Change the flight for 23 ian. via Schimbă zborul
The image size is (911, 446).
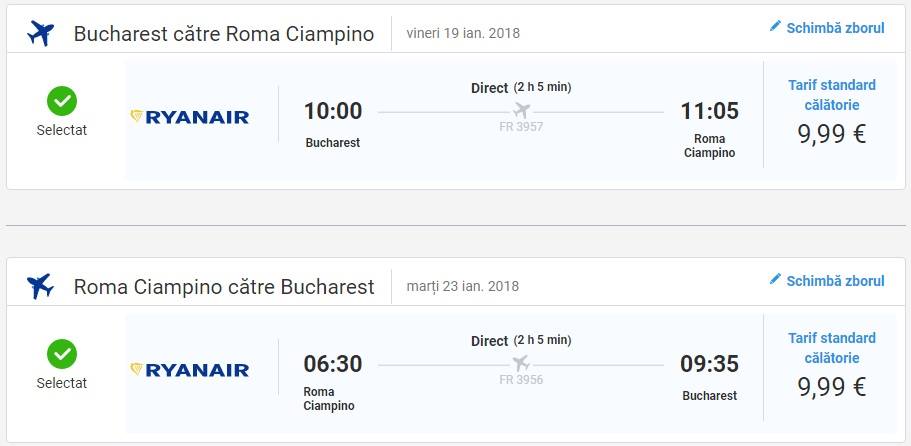pos(835,281)
